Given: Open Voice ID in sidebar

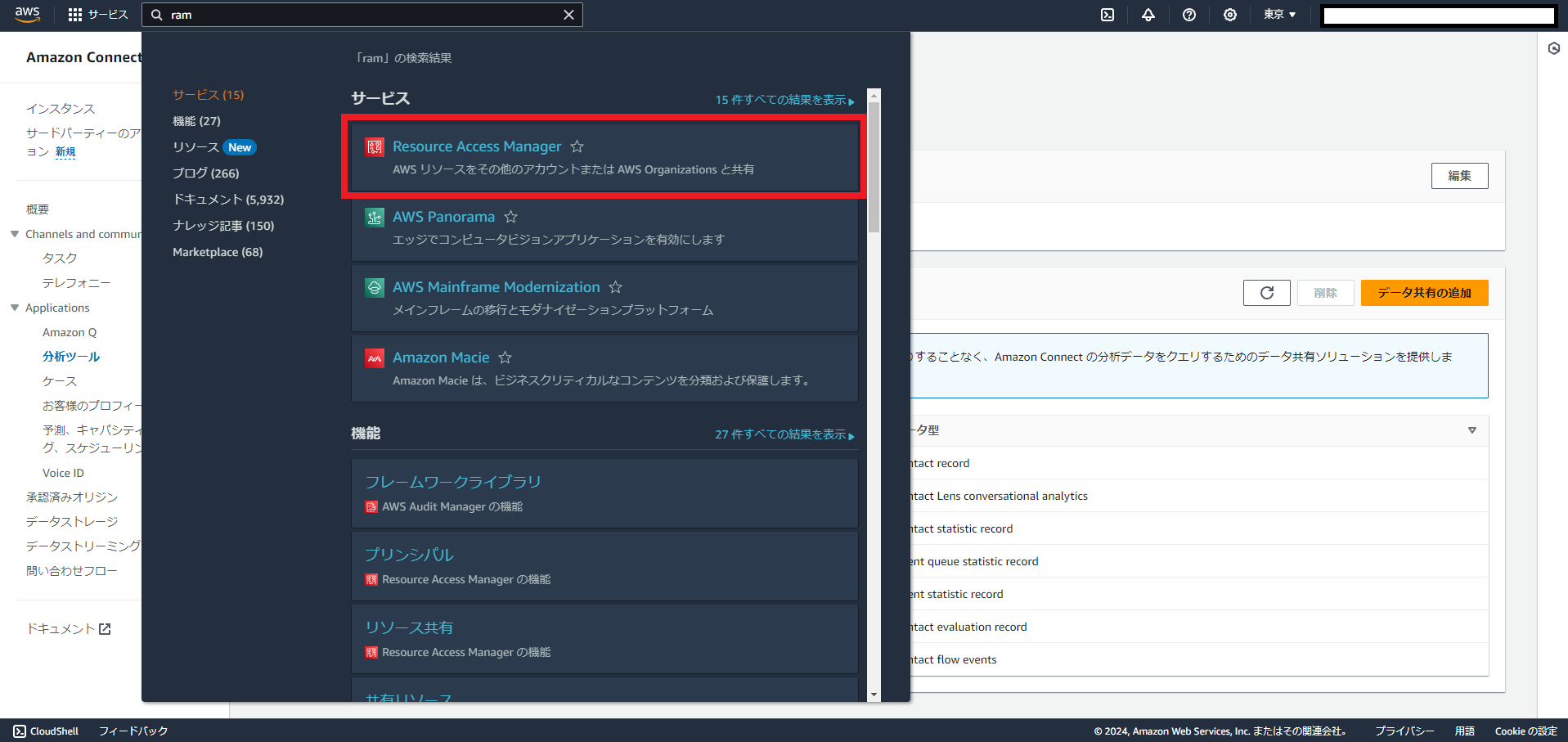Looking at the screenshot, I should (63, 473).
